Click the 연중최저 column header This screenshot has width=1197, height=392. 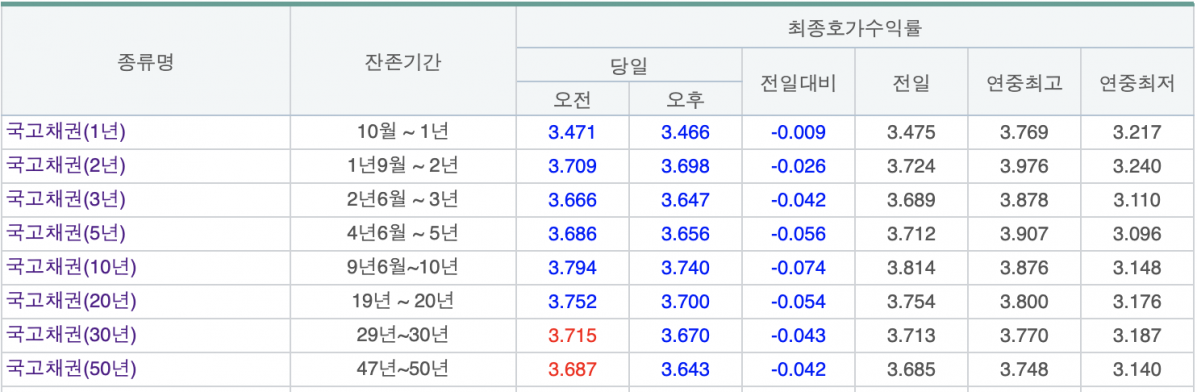click(x=1137, y=83)
